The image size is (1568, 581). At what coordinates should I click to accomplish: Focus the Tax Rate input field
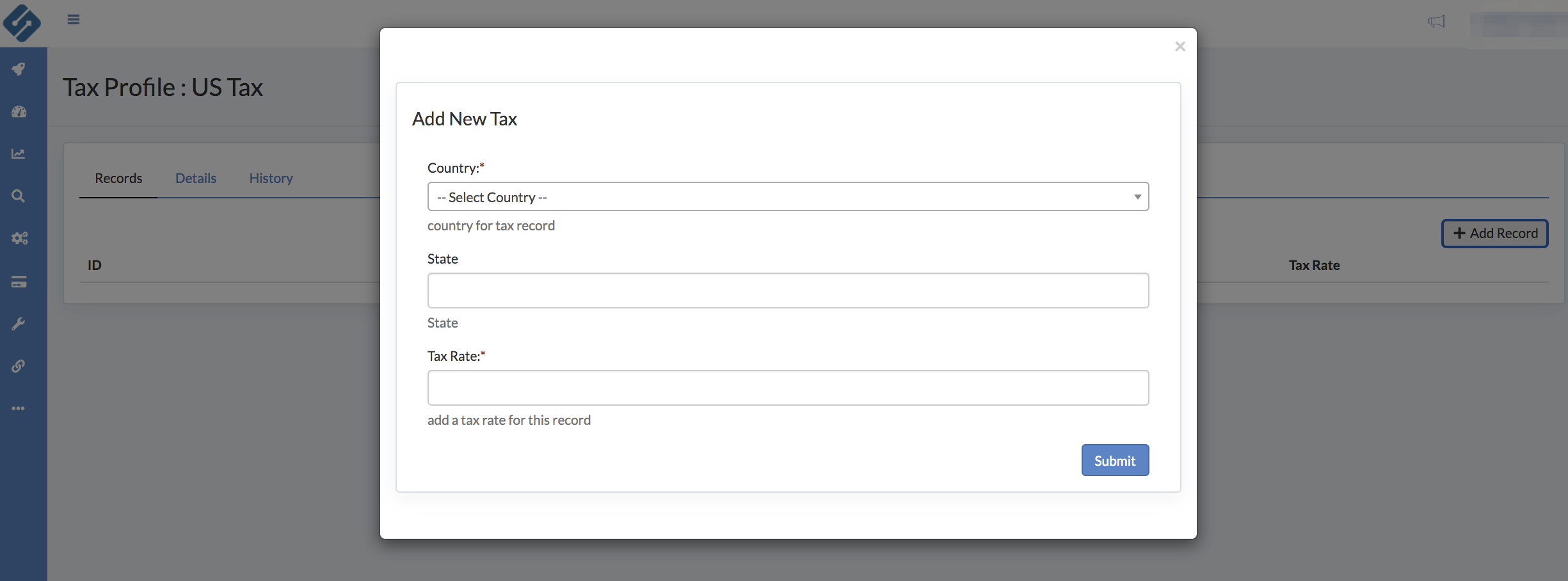(x=788, y=388)
